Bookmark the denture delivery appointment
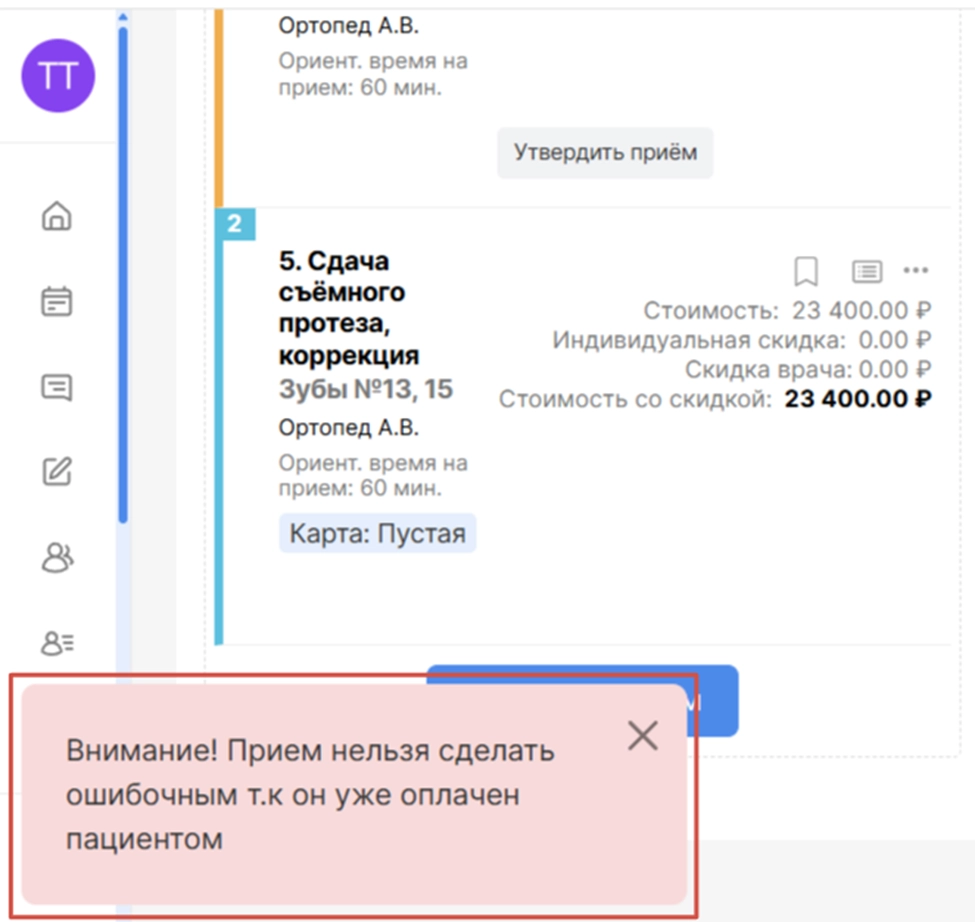 tap(806, 270)
